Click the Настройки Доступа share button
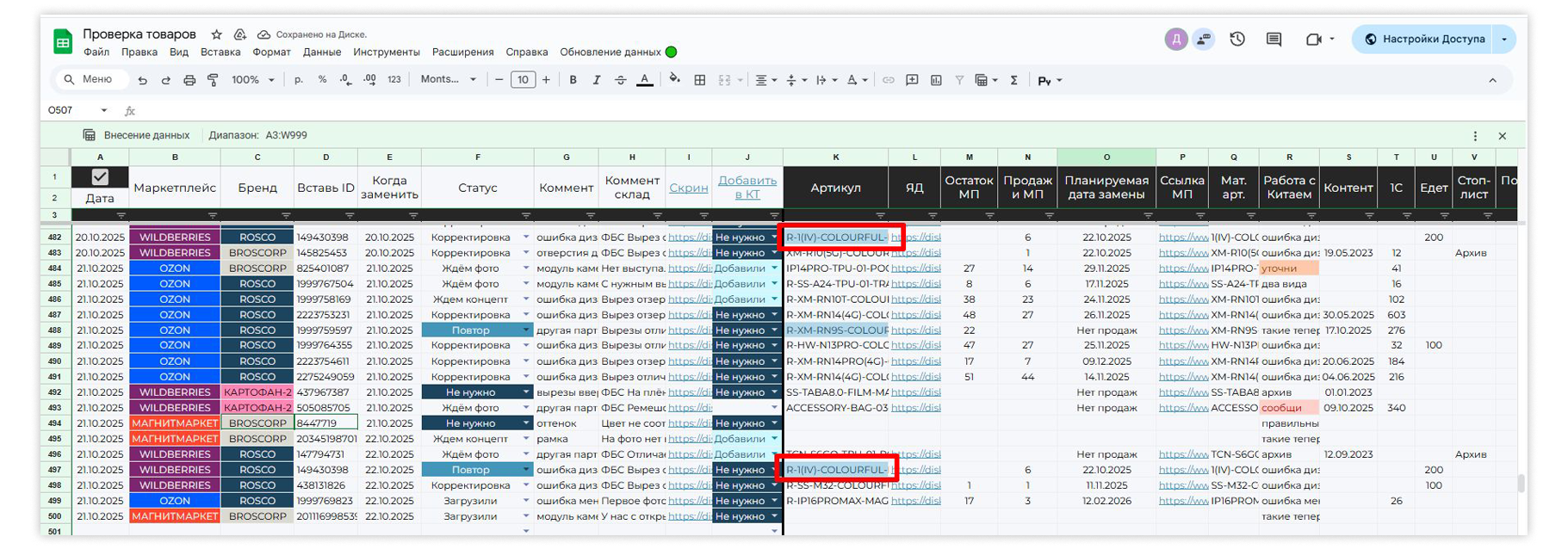The width and height of the screenshot is (1568, 549). pos(1424,39)
